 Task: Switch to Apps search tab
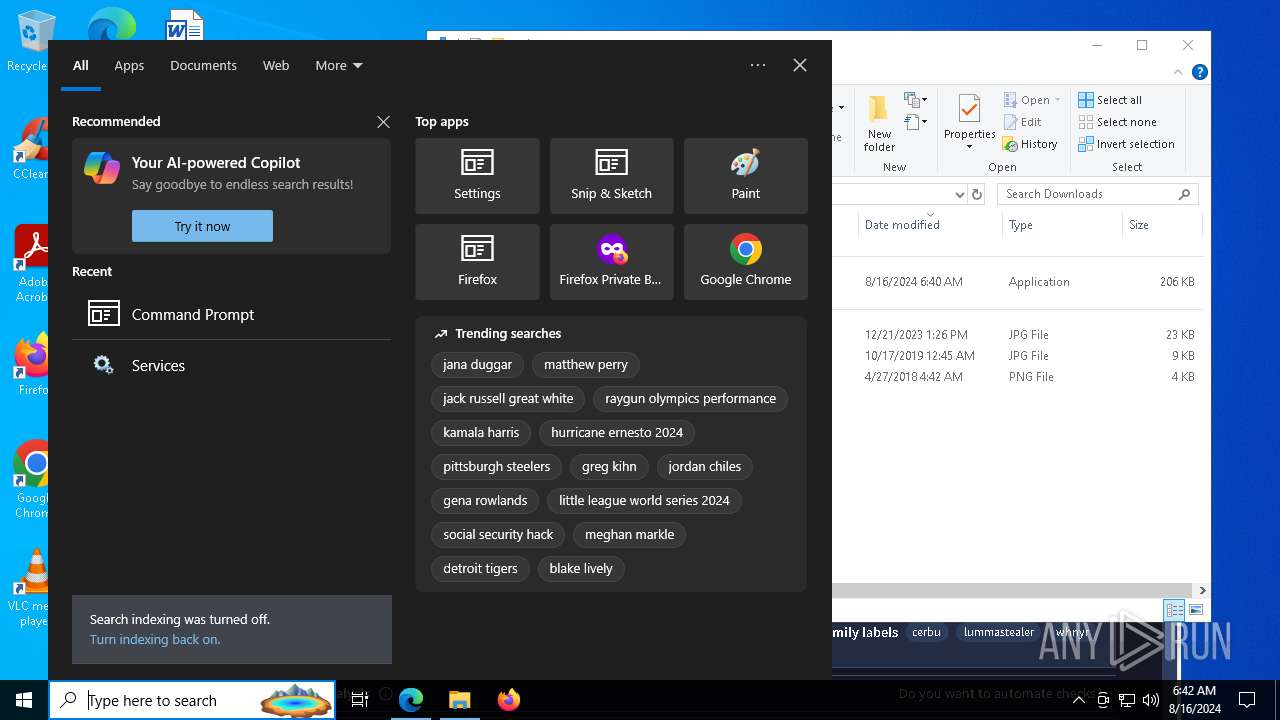click(x=129, y=65)
